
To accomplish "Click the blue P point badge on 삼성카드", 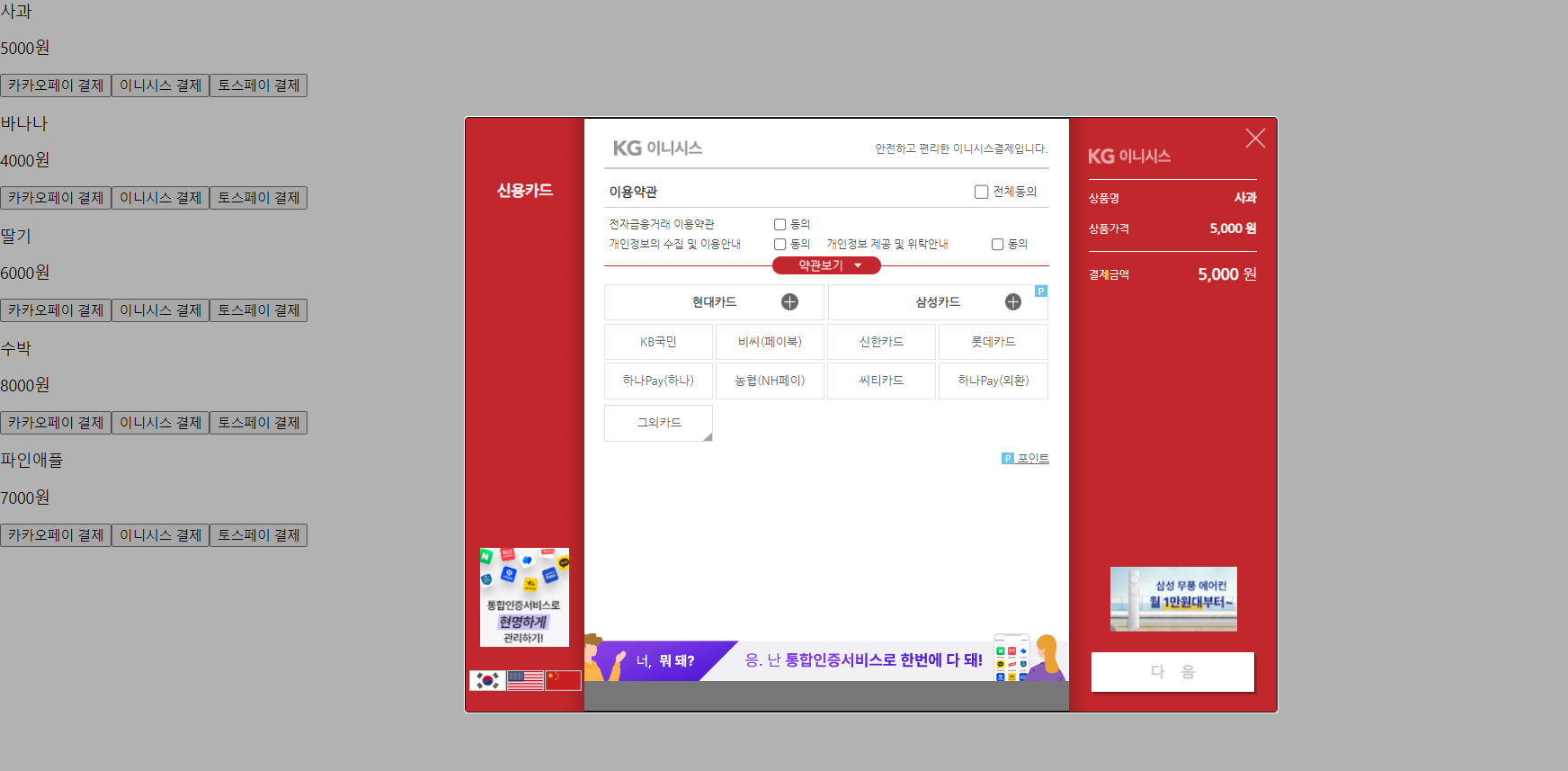I will coord(1041,291).
